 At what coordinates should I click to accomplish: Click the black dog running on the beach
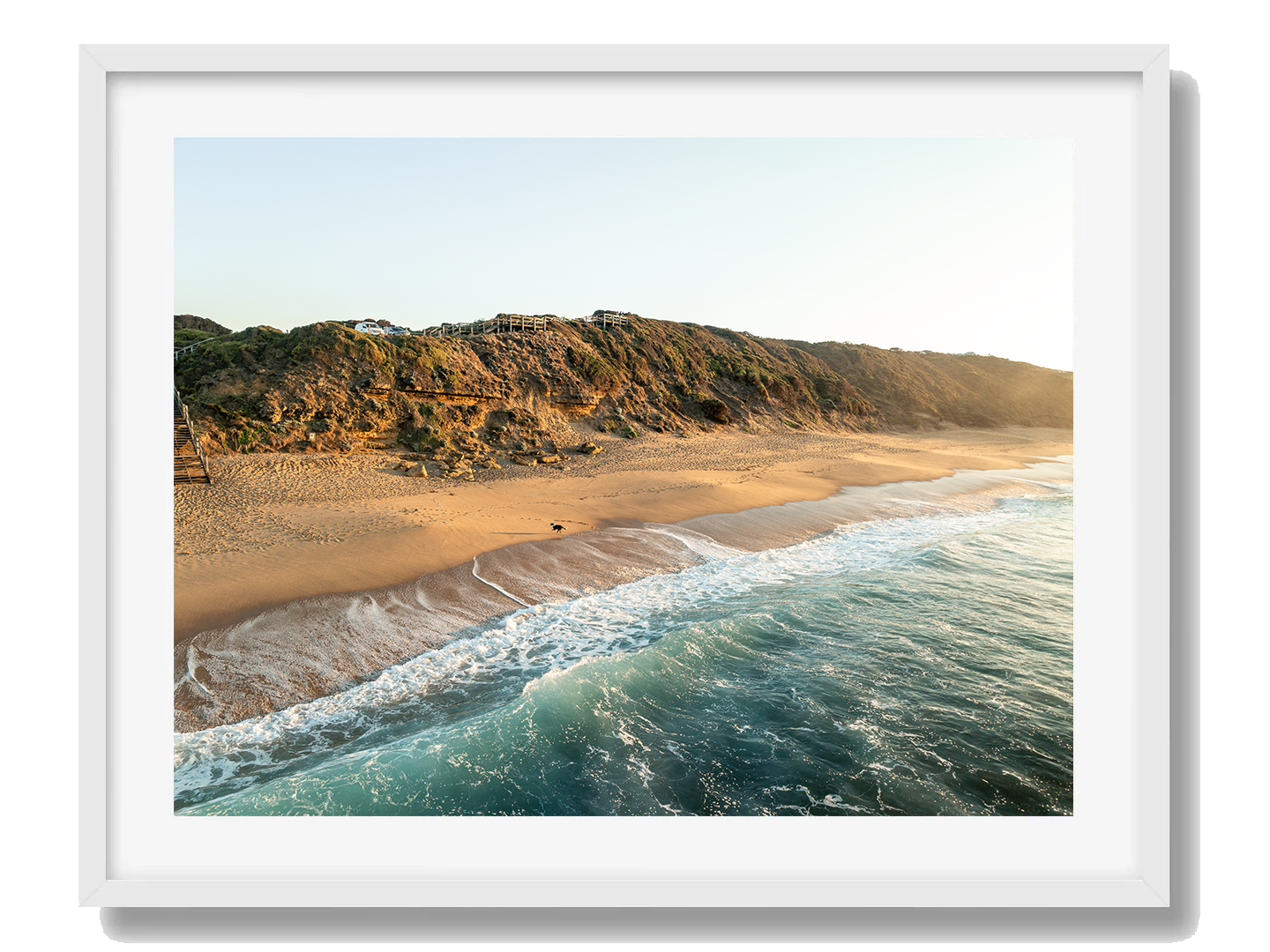tap(557, 528)
